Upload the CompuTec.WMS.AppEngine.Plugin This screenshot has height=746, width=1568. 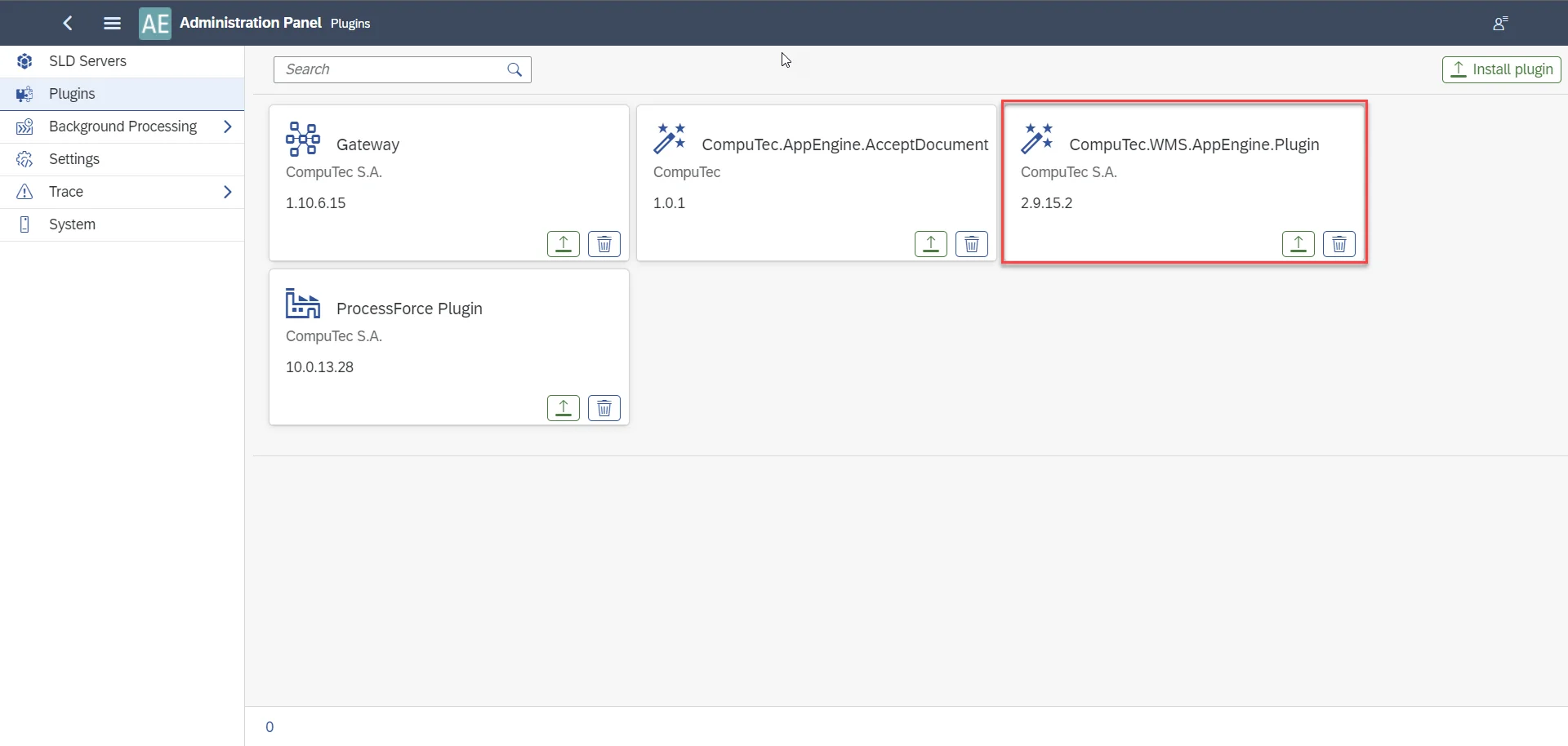click(x=1298, y=243)
